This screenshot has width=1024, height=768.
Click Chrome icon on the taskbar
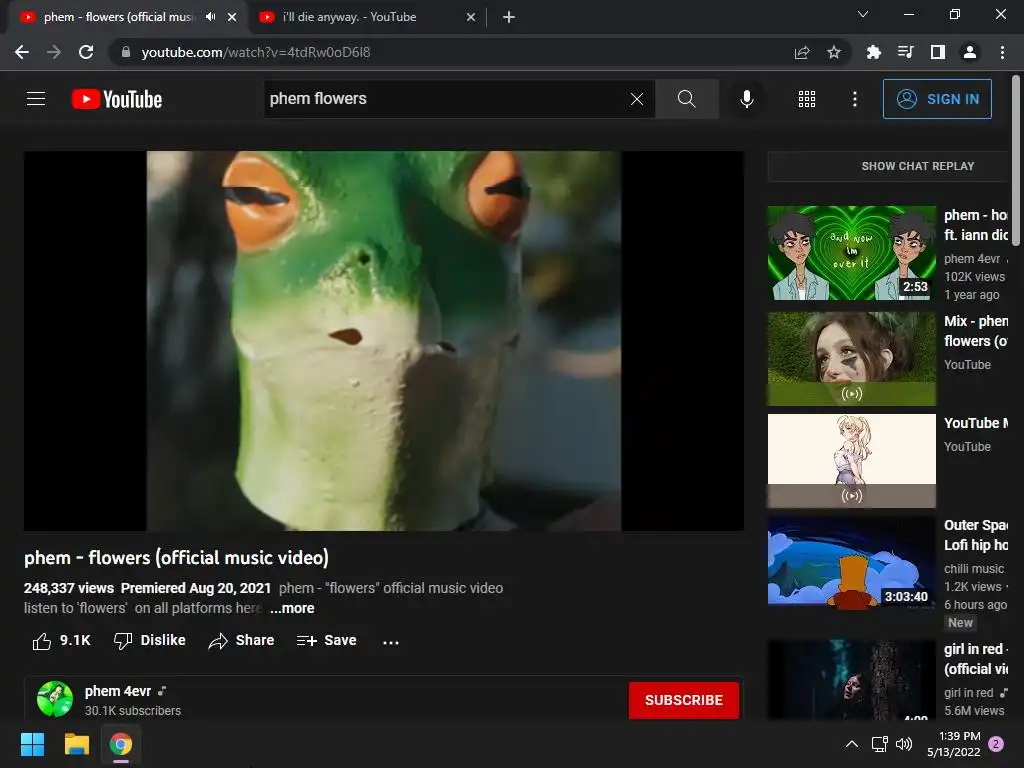point(121,744)
